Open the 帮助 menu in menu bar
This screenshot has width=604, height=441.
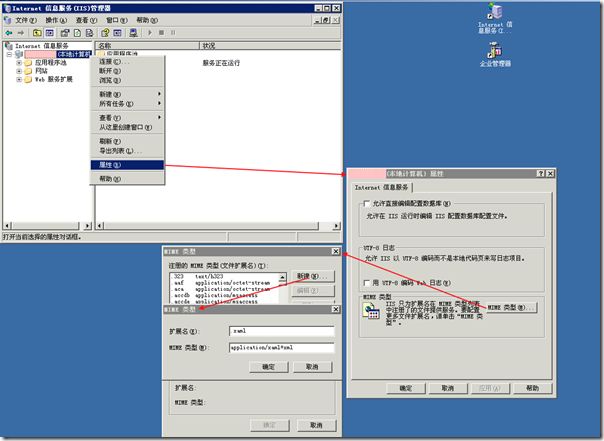[x=147, y=20]
